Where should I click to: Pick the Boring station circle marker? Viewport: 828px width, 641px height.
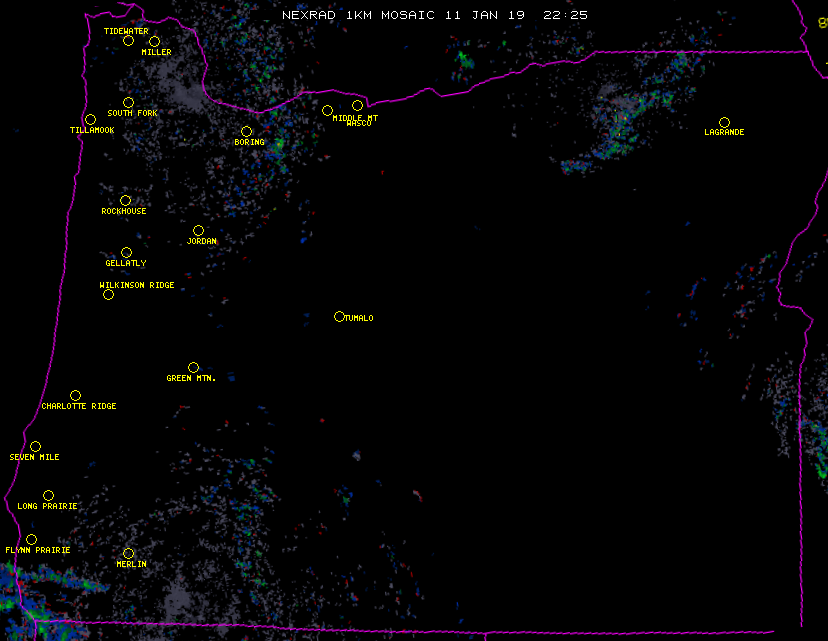point(246,132)
